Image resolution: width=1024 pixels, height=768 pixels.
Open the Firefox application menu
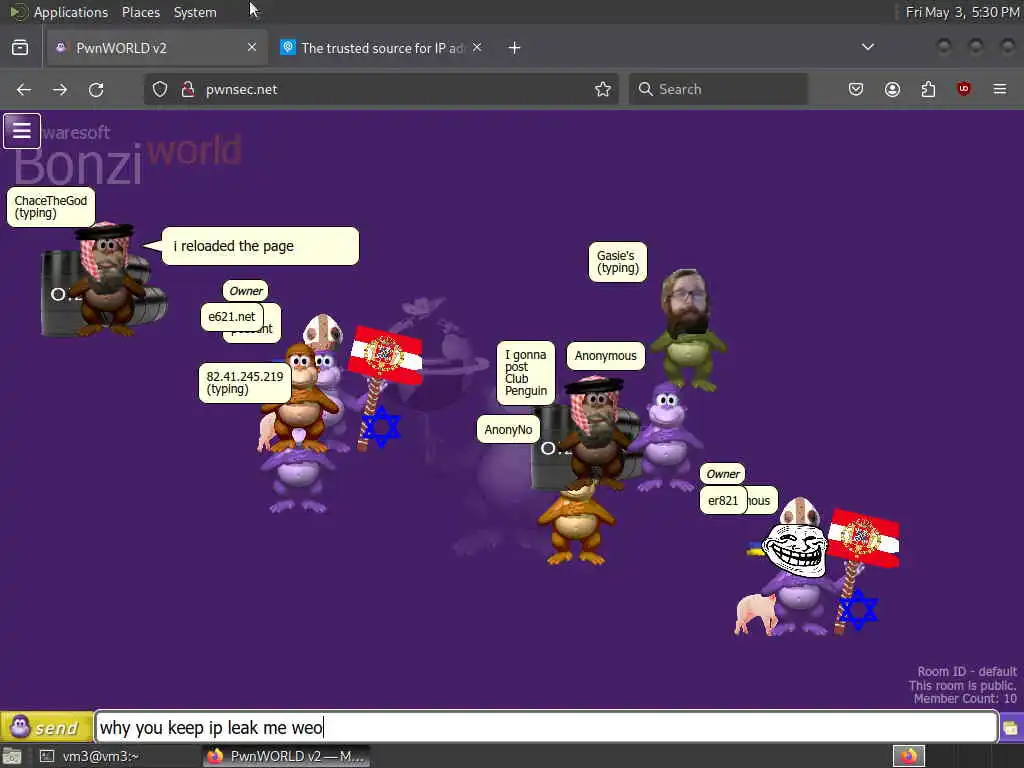(1000, 89)
